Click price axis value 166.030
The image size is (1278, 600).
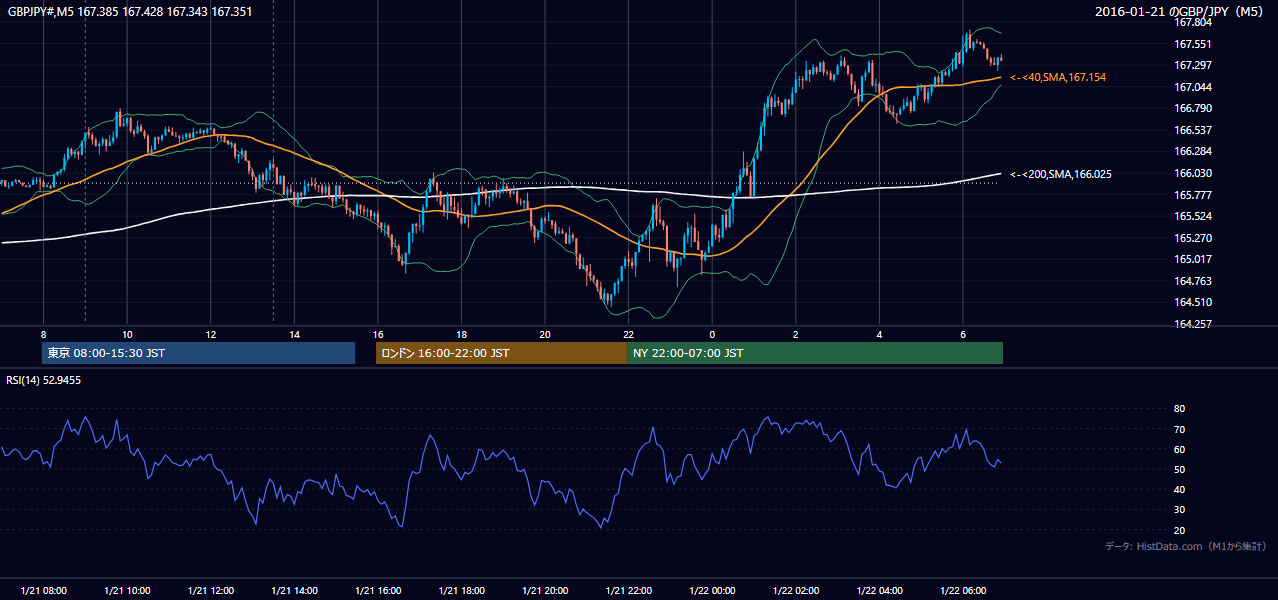pos(1192,173)
